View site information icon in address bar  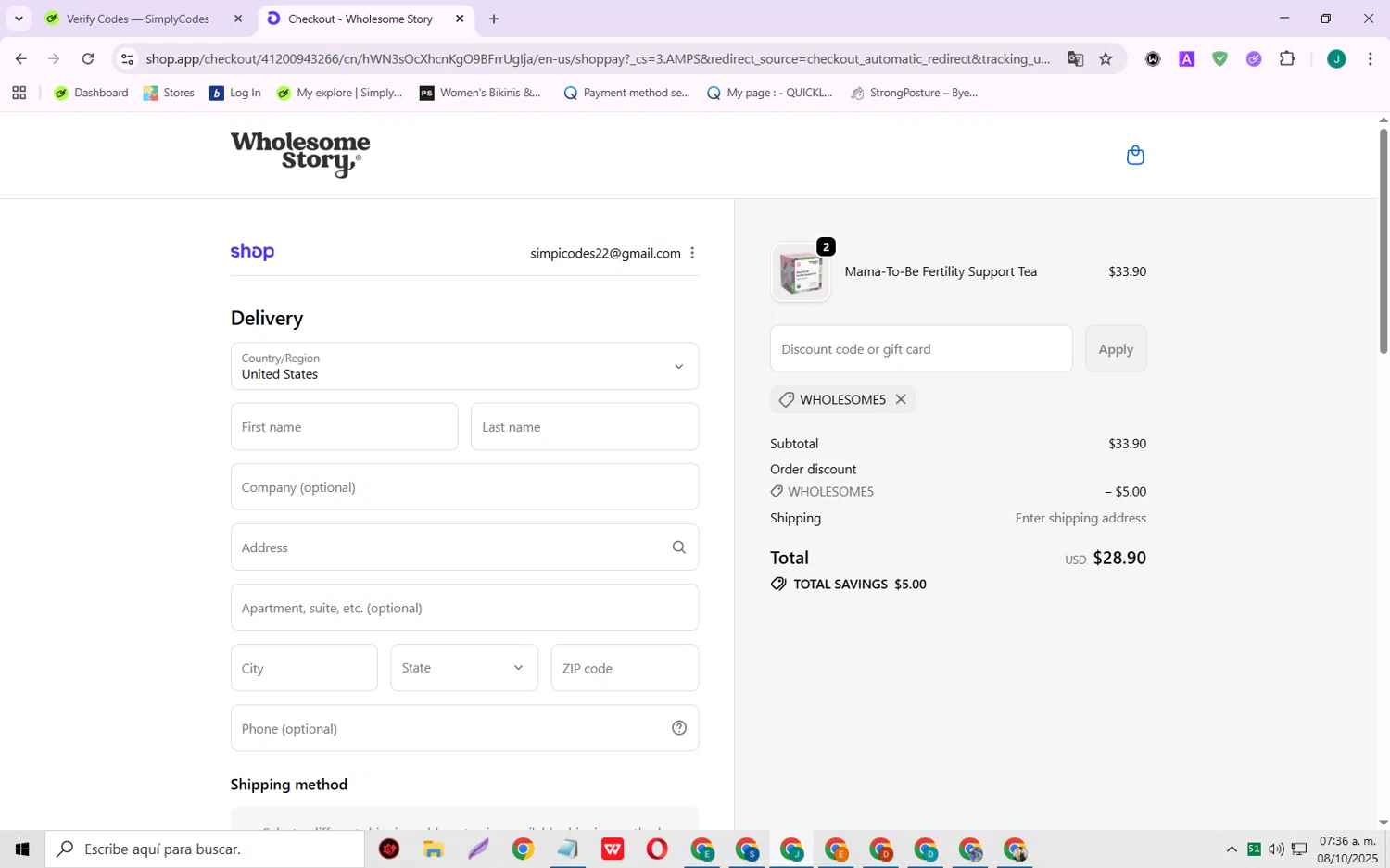pos(128,58)
